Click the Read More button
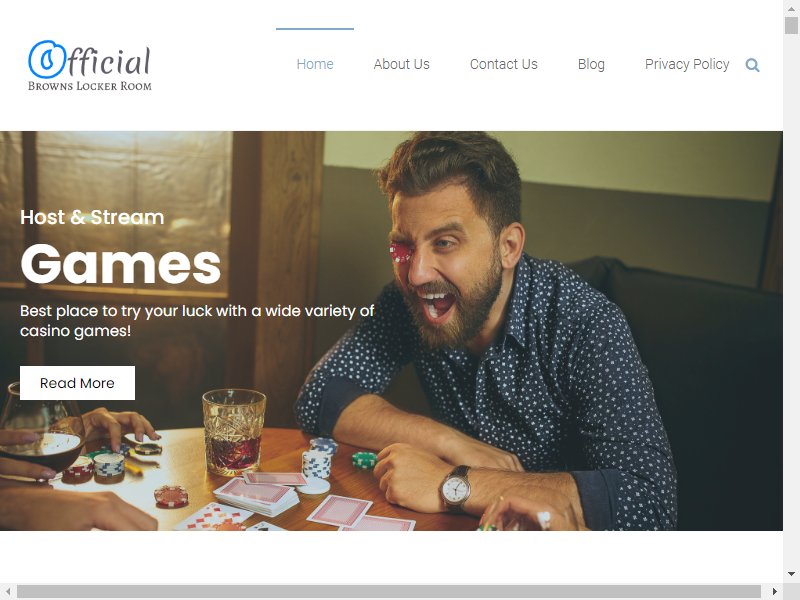The image size is (800, 600). (78, 383)
